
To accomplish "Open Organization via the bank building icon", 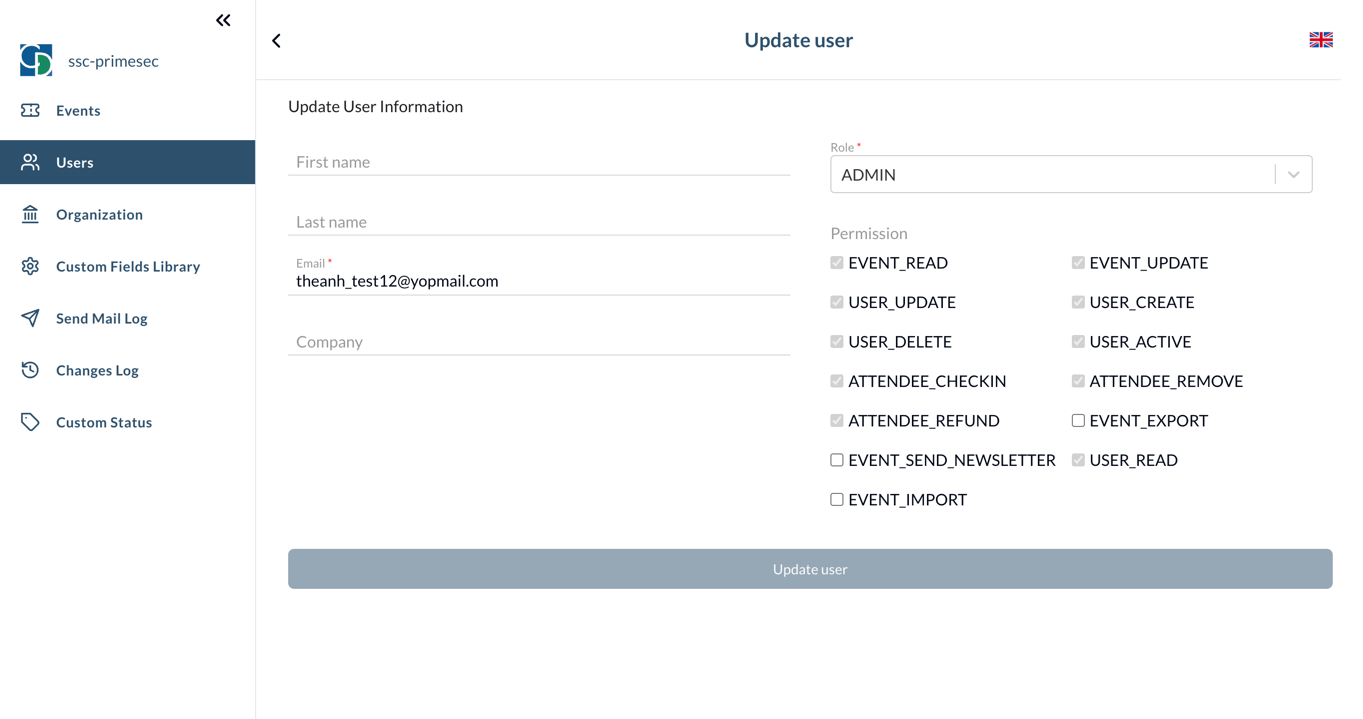I will (29, 214).
